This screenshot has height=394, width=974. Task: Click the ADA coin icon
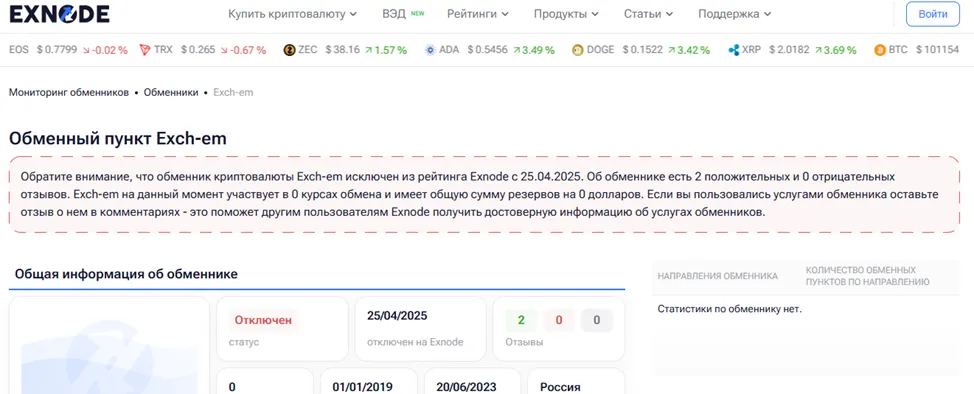430,50
